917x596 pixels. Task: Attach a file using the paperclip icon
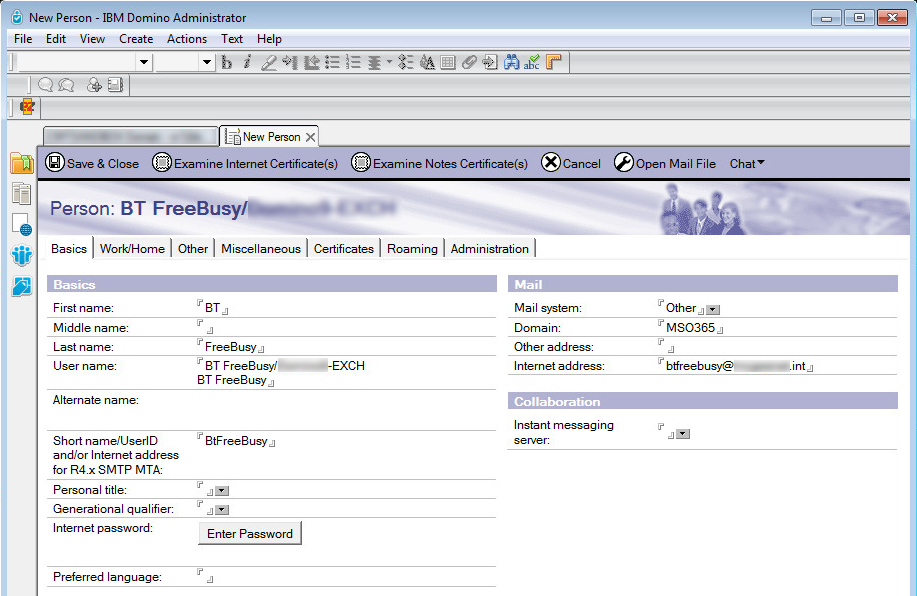(x=469, y=62)
